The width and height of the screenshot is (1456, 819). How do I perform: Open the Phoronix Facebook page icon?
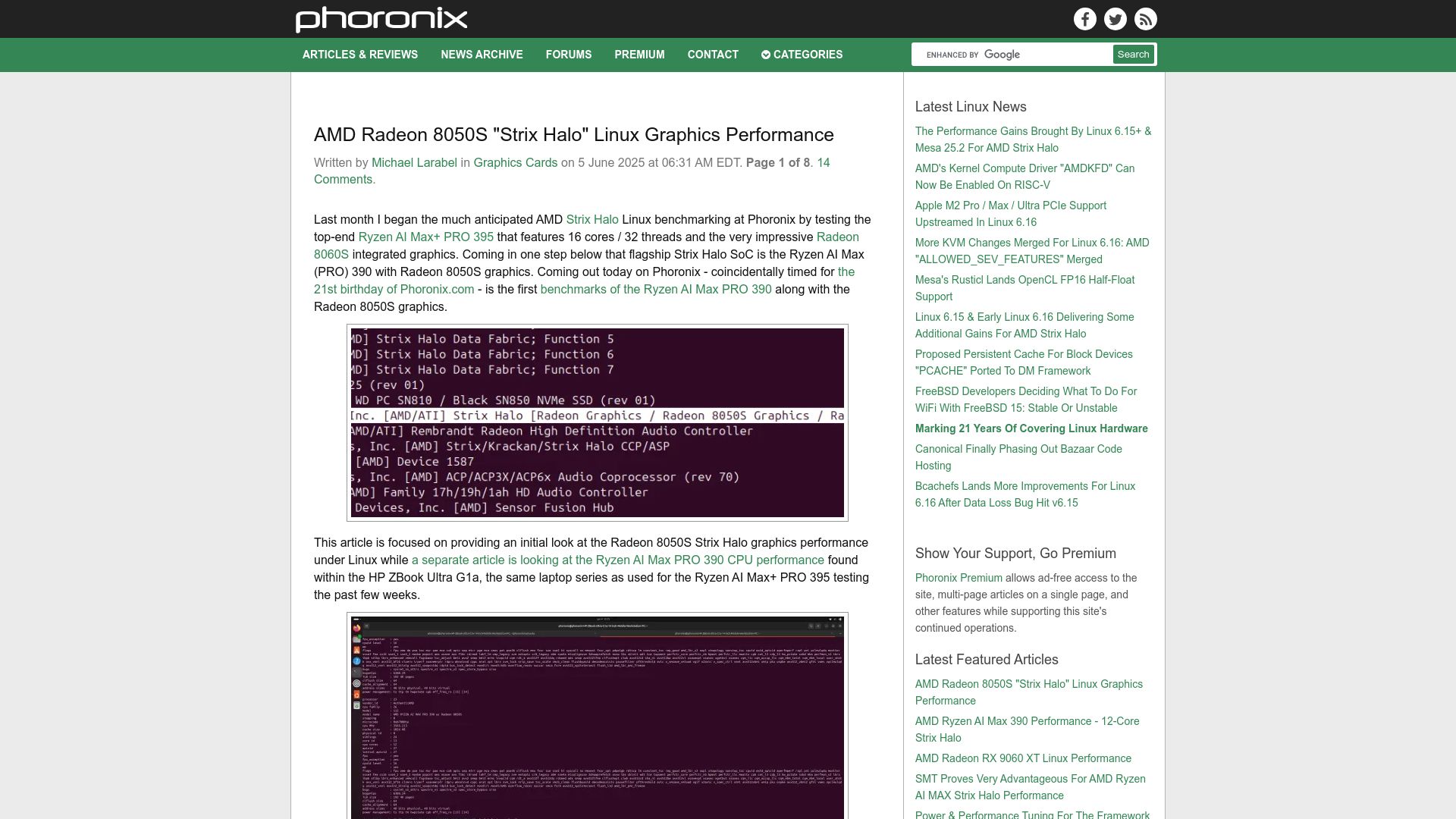(x=1084, y=19)
